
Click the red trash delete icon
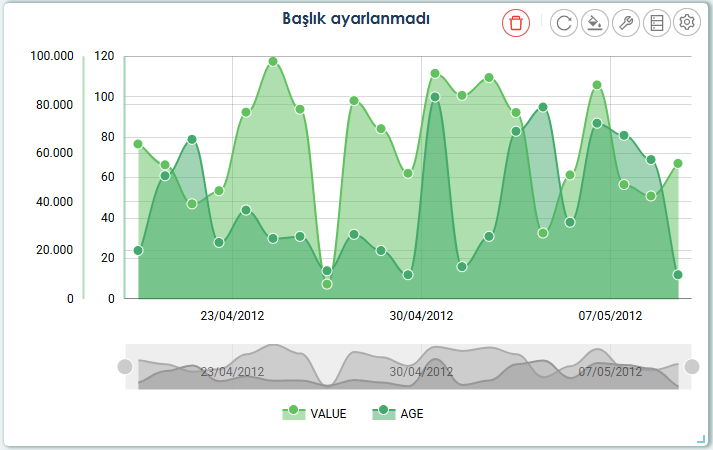515,23
